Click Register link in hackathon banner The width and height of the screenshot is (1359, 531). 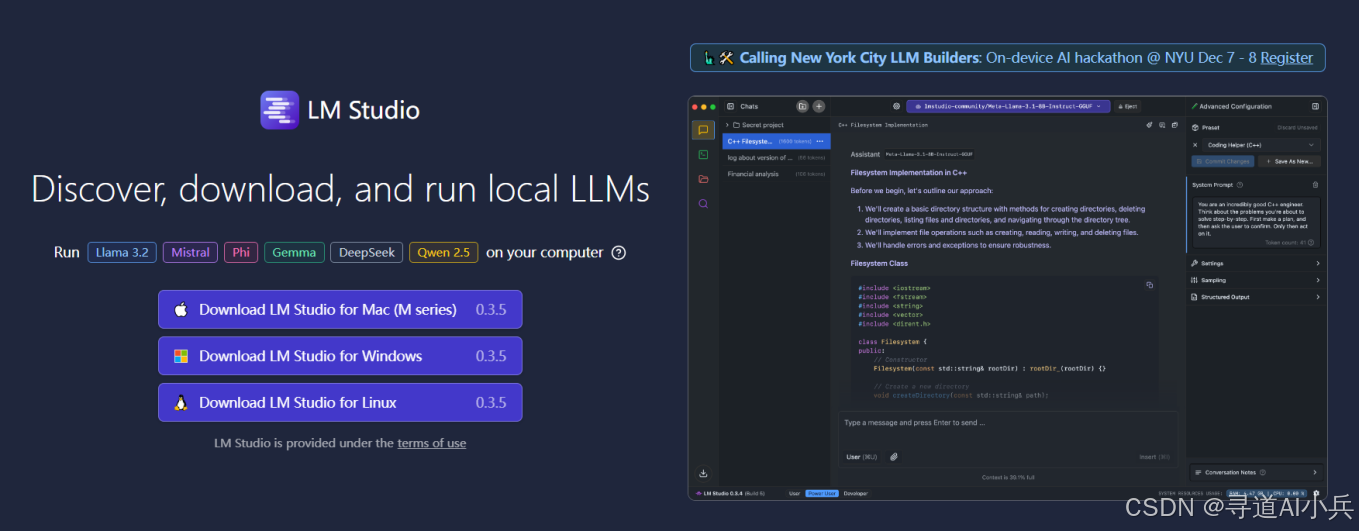[1286, 58]
